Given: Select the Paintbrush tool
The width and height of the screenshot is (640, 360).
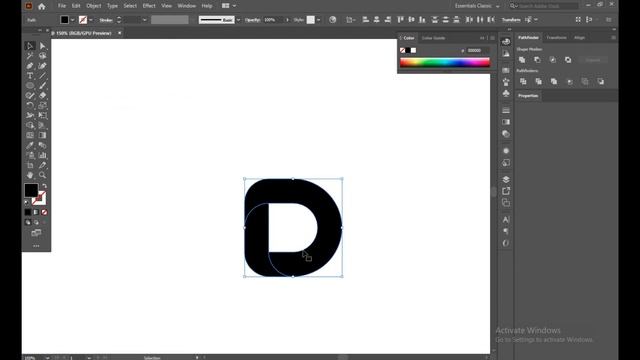Looking at the screenshot, I should 42,86.
